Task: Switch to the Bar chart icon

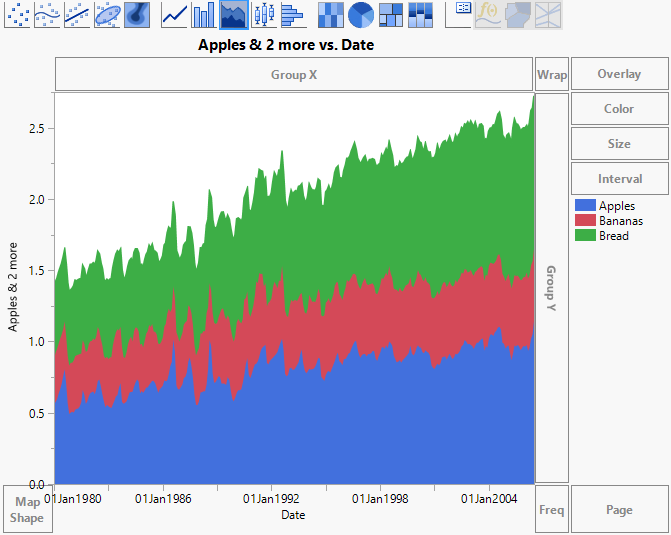Action: tap(204, 14)
